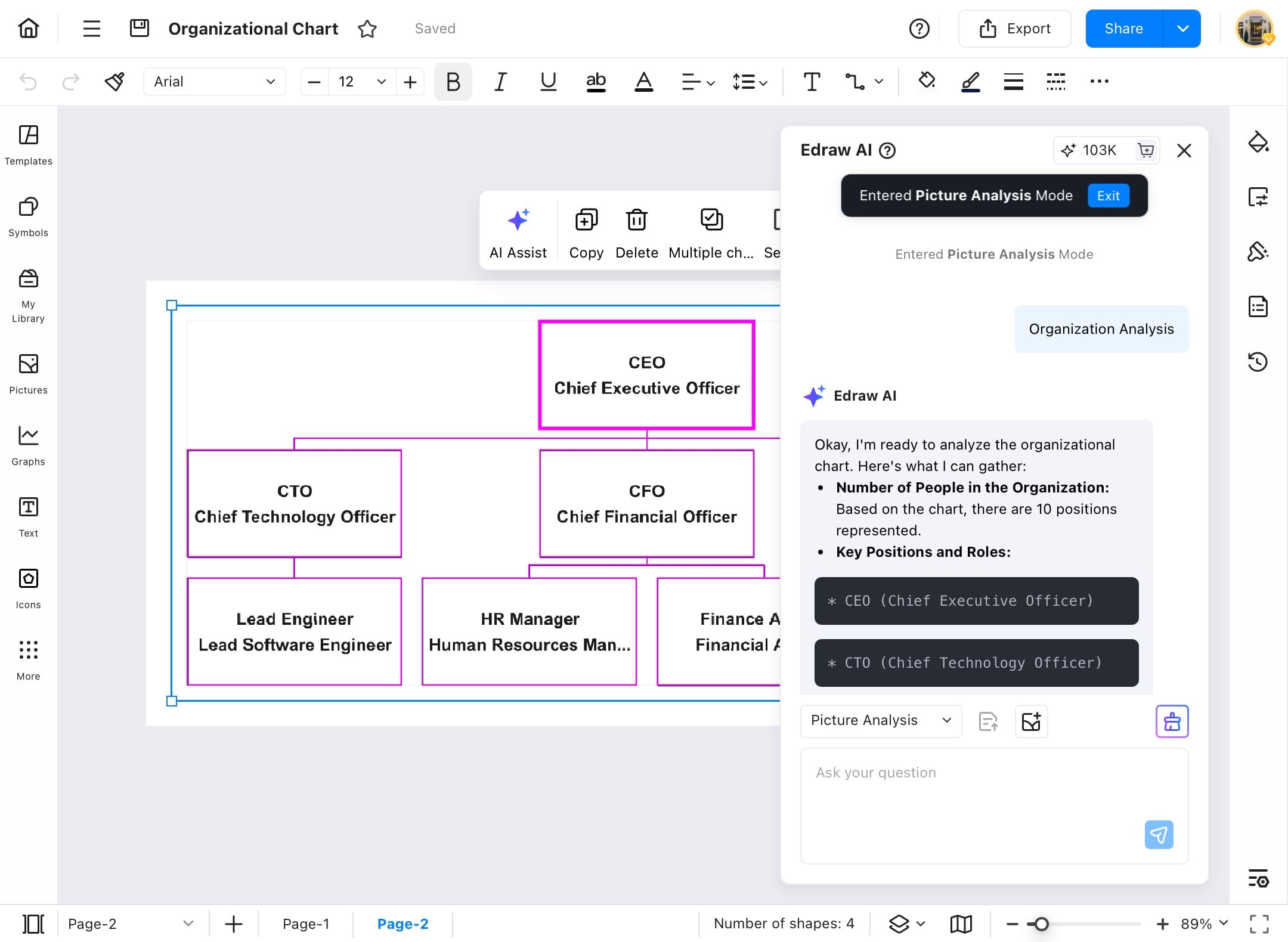Screen dimensions: 1288x942
Task: Open the Templates panel
Action: pyautogui.click(x=27, y=143)
